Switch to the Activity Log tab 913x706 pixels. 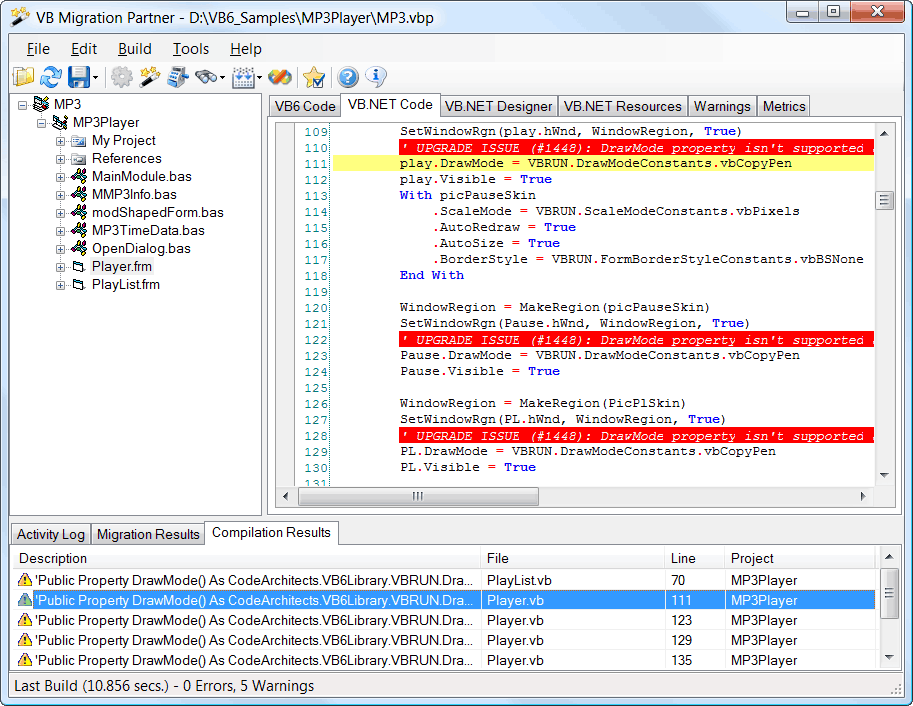click(51, 534)
